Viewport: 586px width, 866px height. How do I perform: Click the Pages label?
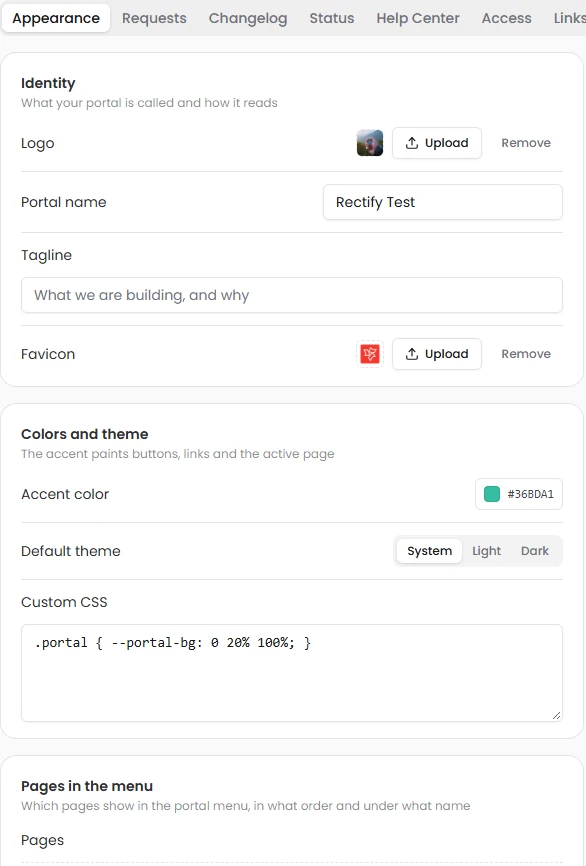pos(43,841)
